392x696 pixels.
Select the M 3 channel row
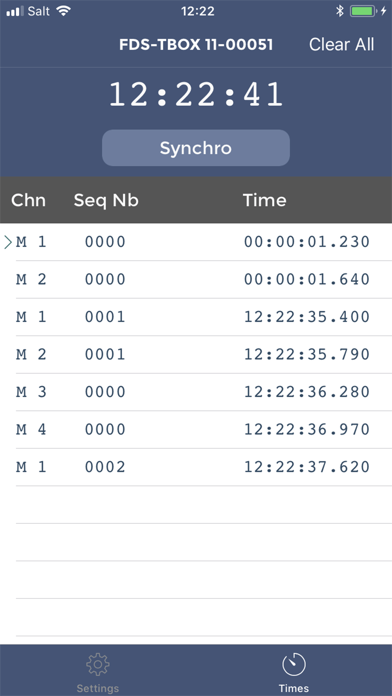click(196, 392)
